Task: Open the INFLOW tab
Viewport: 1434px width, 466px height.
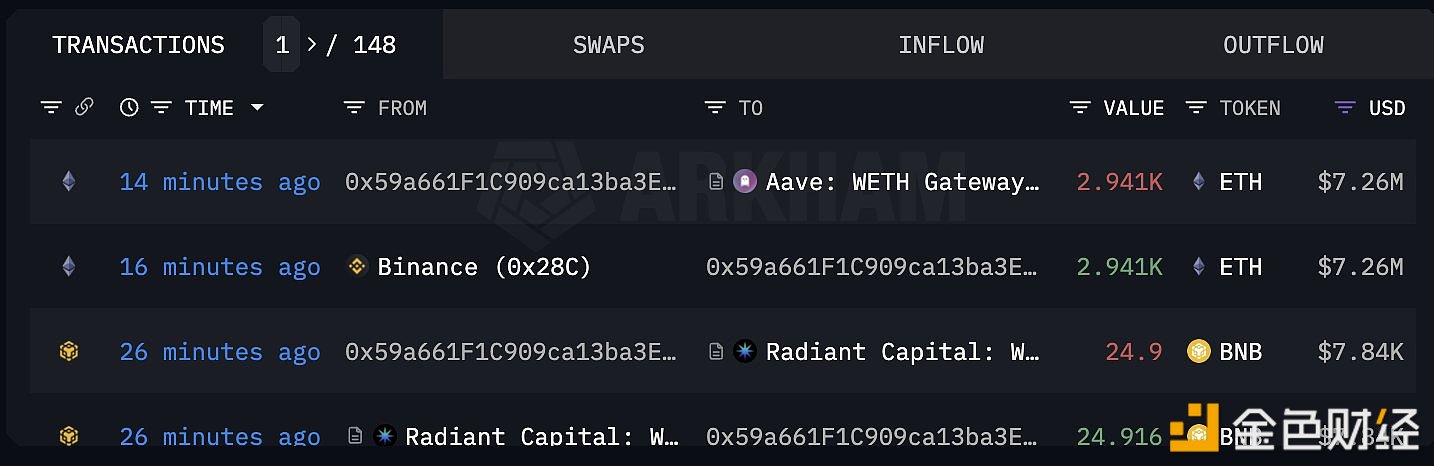Action: (940, 45)
